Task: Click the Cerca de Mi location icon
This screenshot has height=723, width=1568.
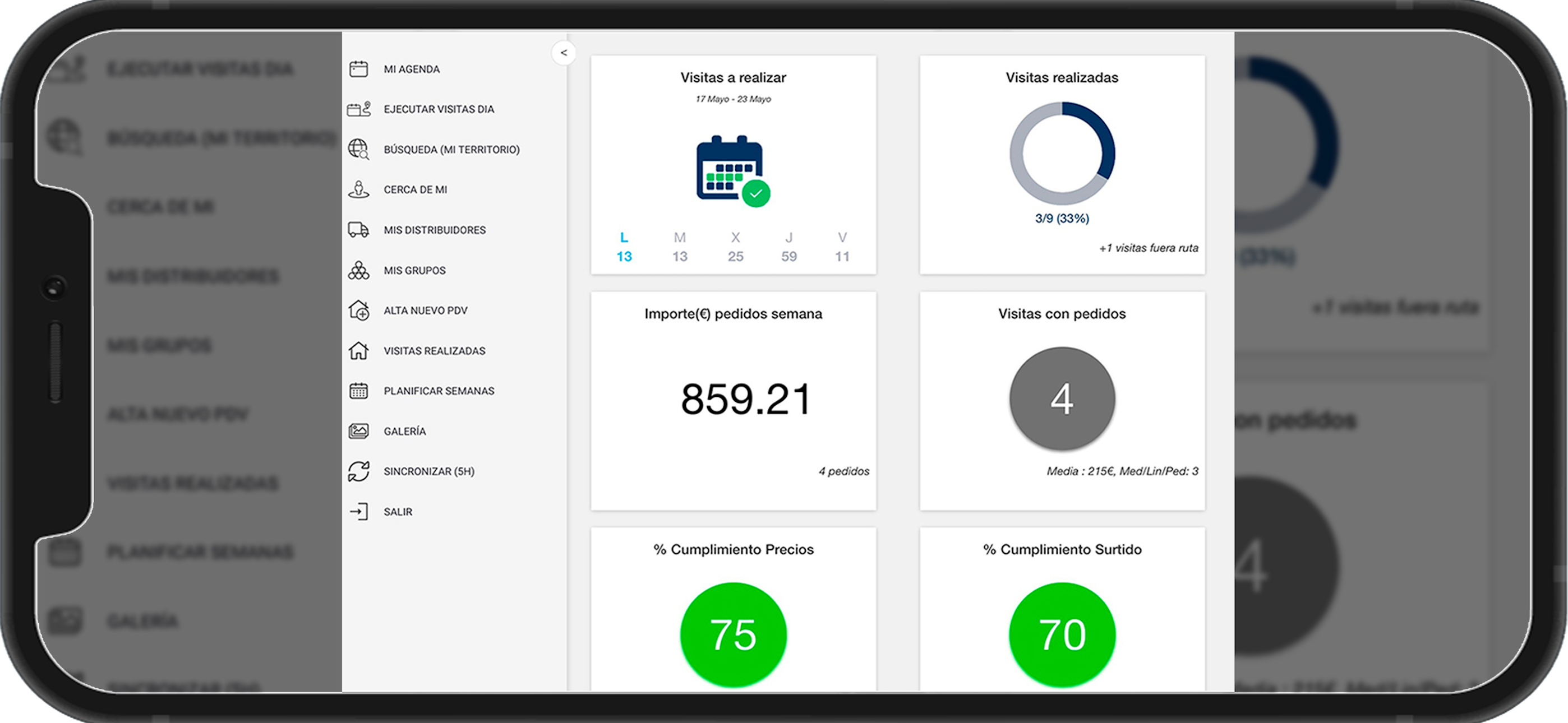Action: [x=358, y=189]
